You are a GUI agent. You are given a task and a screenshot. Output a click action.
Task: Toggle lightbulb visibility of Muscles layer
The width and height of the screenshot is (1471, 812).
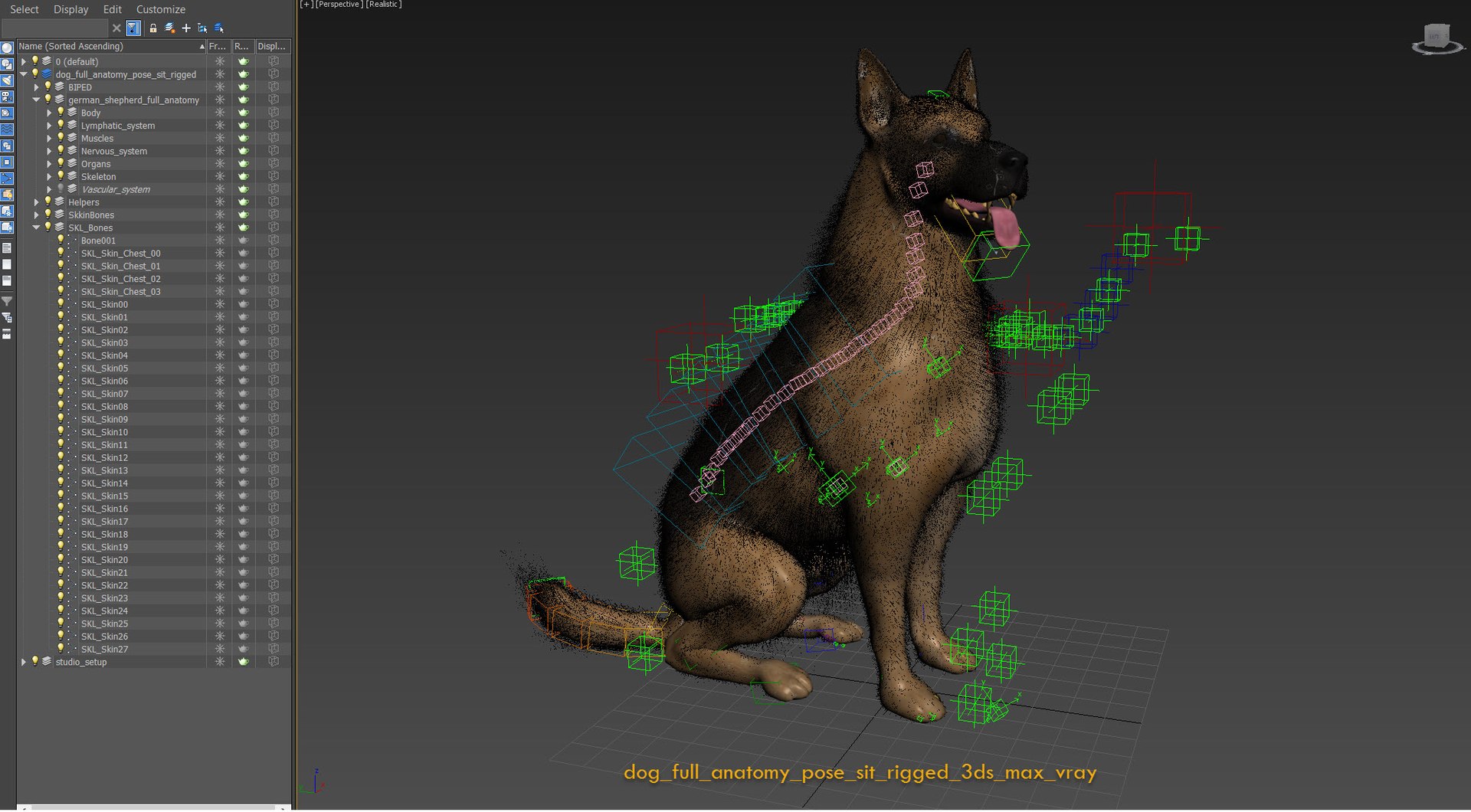pos(61,138)
